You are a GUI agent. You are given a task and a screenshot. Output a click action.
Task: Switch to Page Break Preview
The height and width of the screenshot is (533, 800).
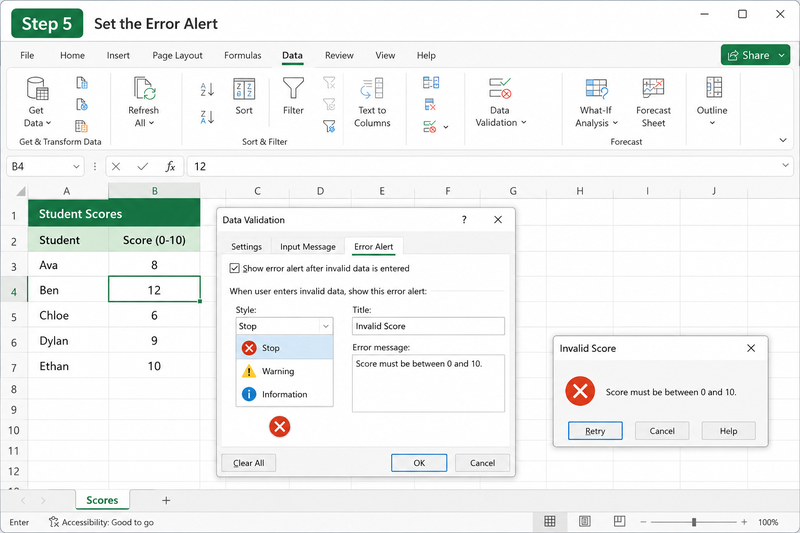click(x=619, y=521)
